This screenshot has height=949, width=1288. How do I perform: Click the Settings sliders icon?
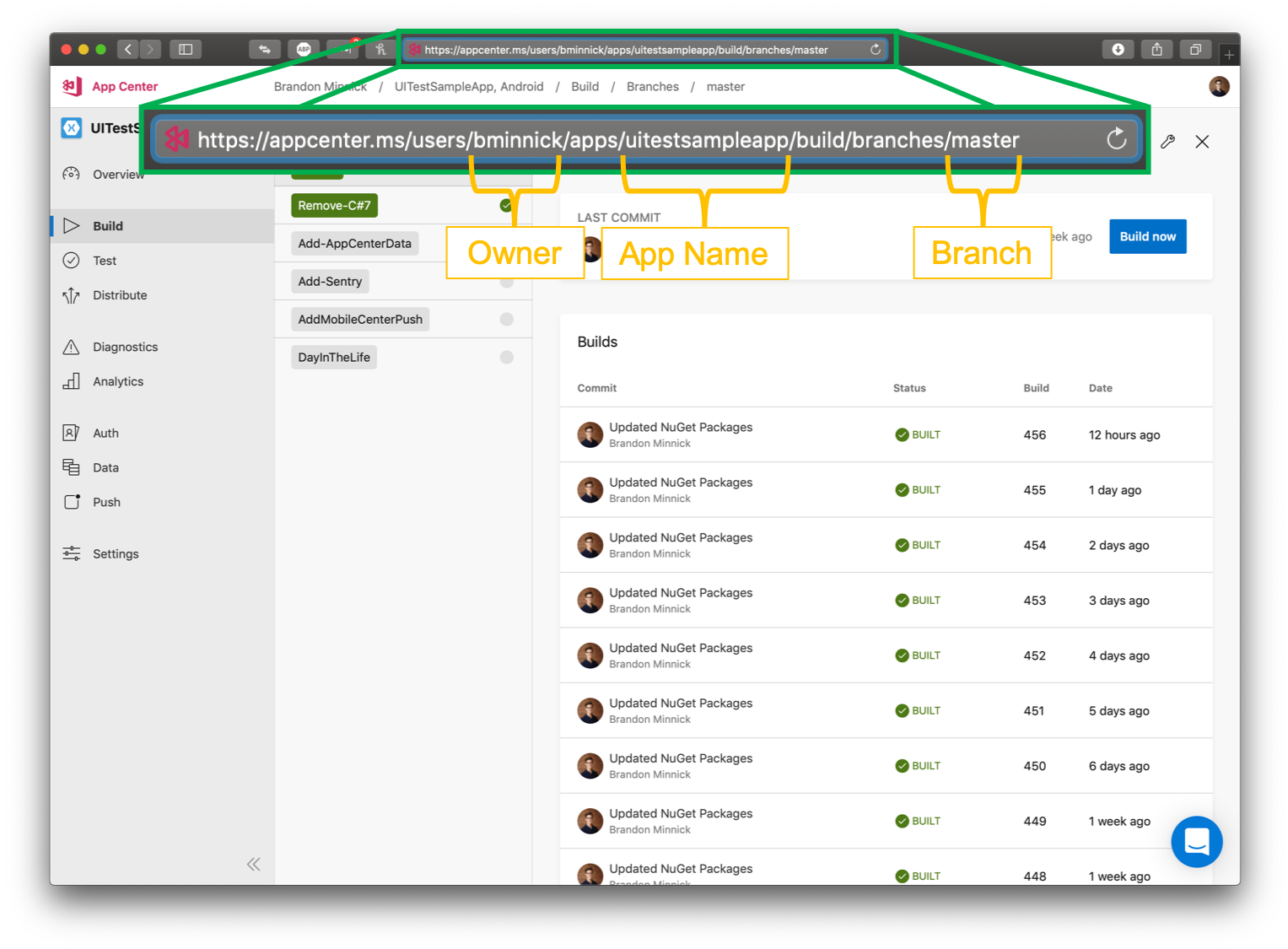(72, 553)
